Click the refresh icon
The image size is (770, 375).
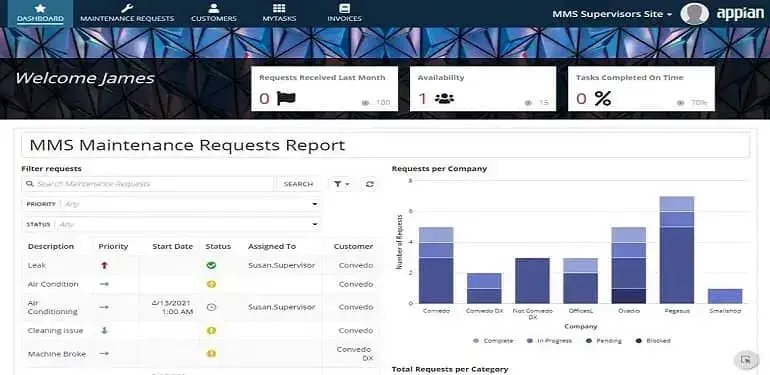(x=370, y=184)
